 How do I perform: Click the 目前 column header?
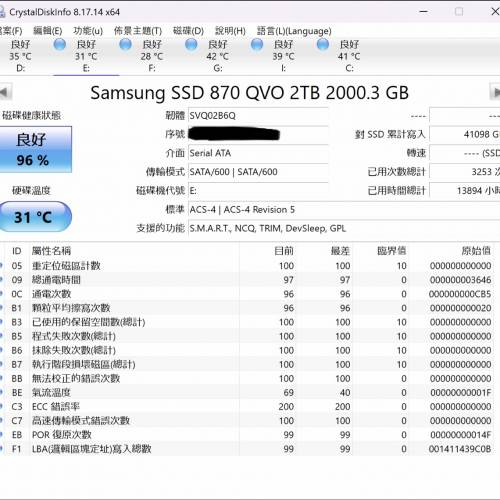click(284, 251)
